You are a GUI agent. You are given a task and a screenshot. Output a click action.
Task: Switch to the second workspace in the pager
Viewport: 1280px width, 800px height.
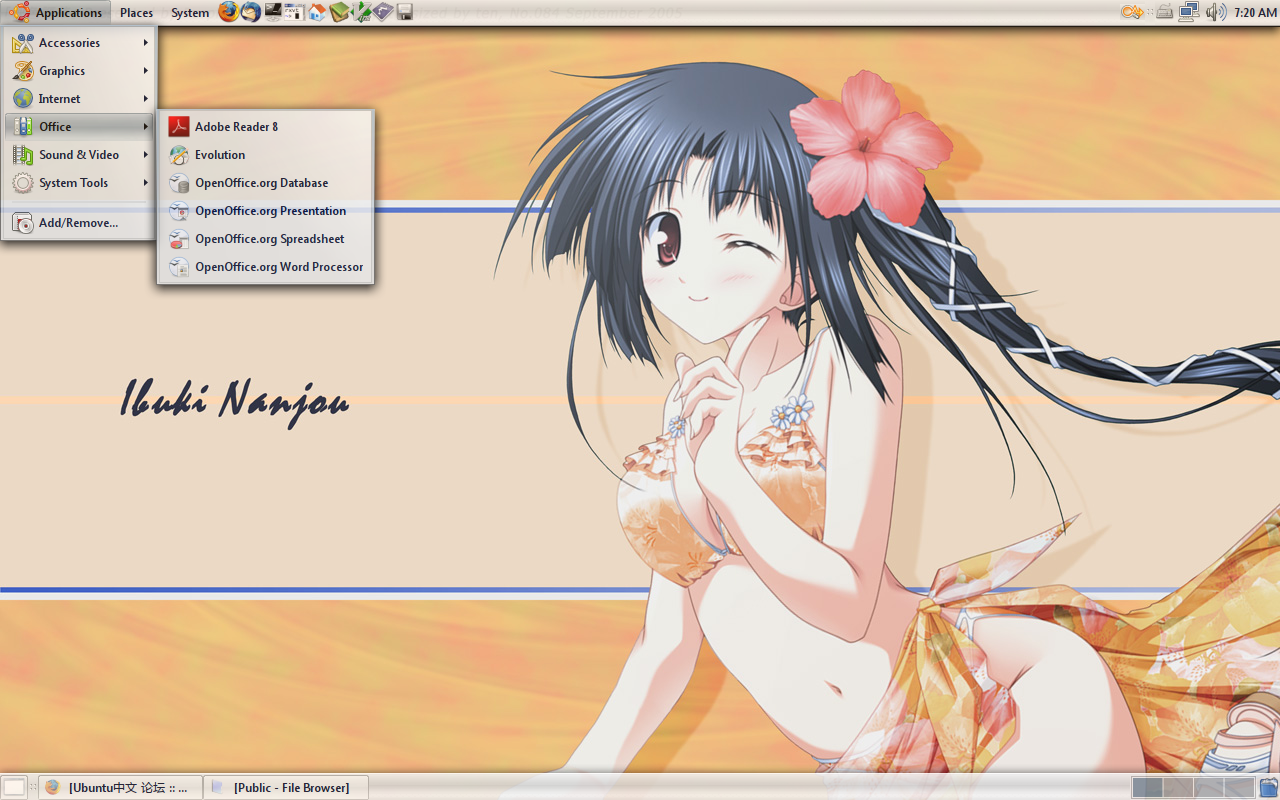point(1178,787)
